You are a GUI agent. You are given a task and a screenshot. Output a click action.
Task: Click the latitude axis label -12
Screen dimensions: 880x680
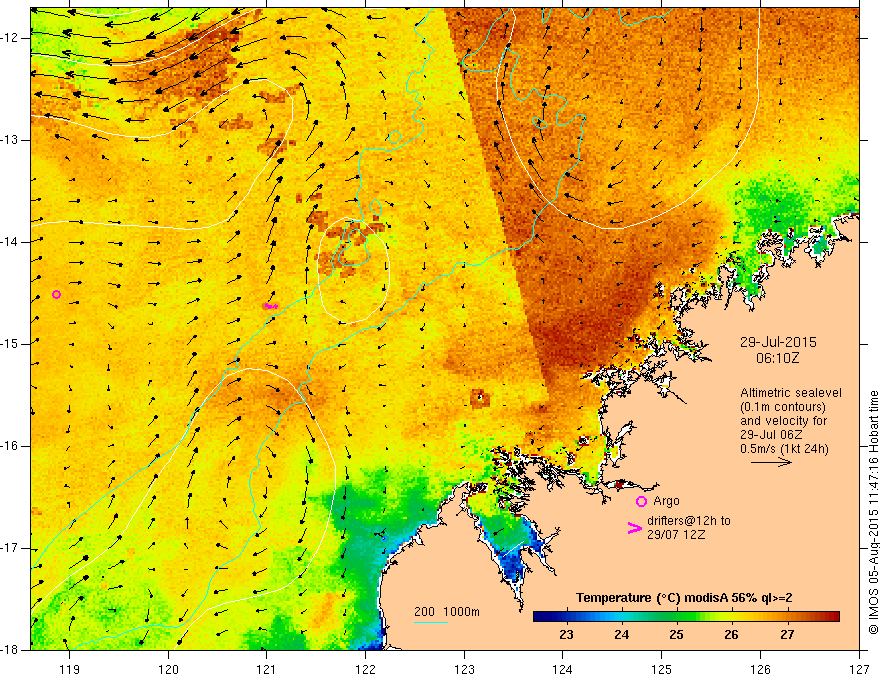coord(11,38)
